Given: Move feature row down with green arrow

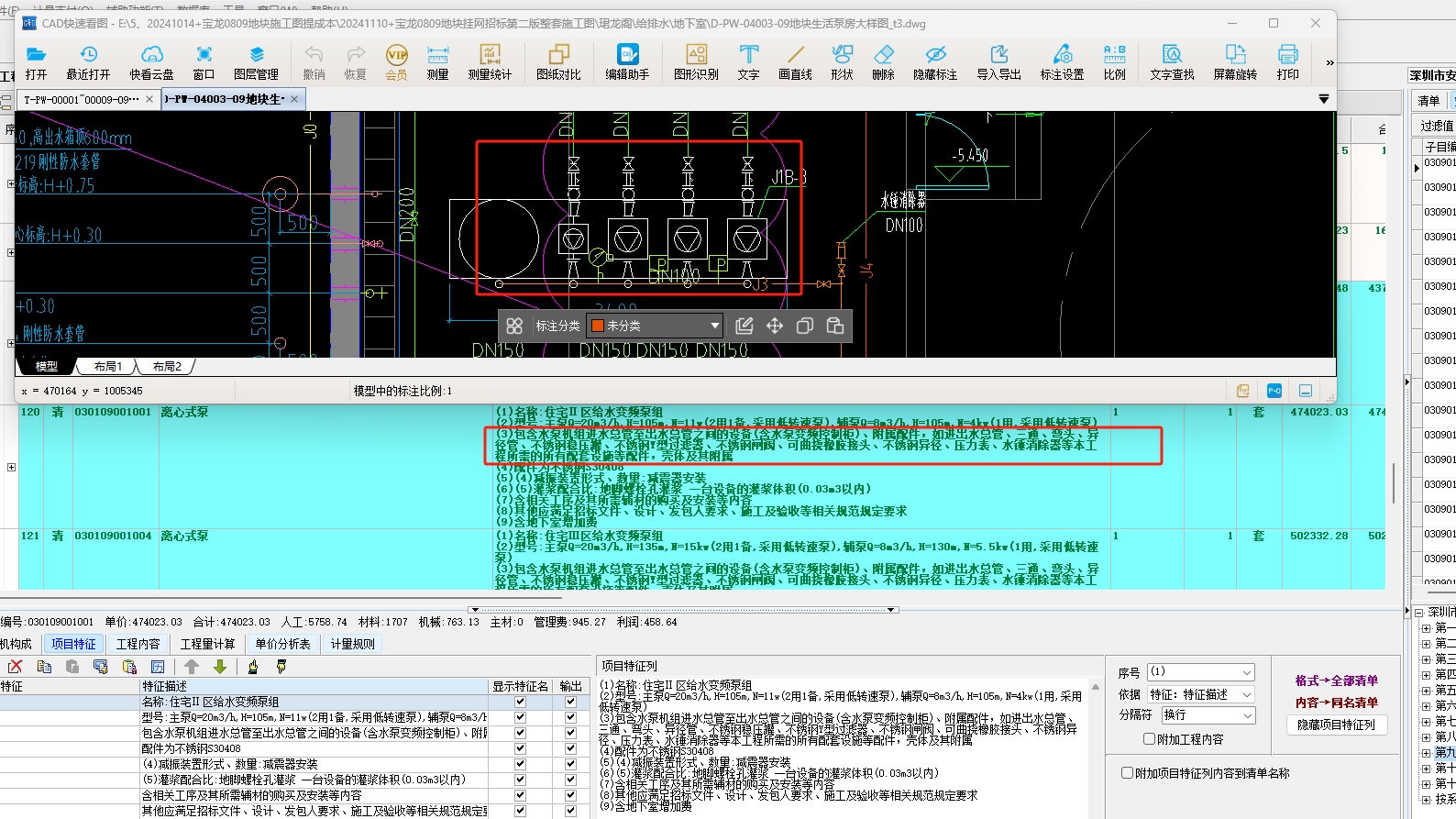Looking at the screenshot, I should click(x=220, y=667).
